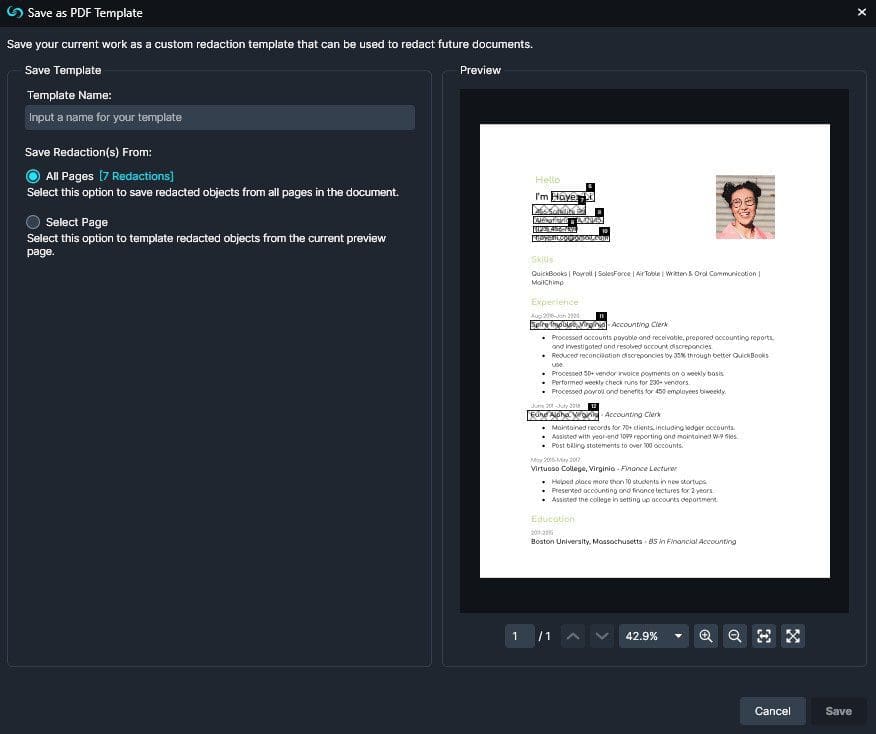Go to previous page with up chevron

572,636
